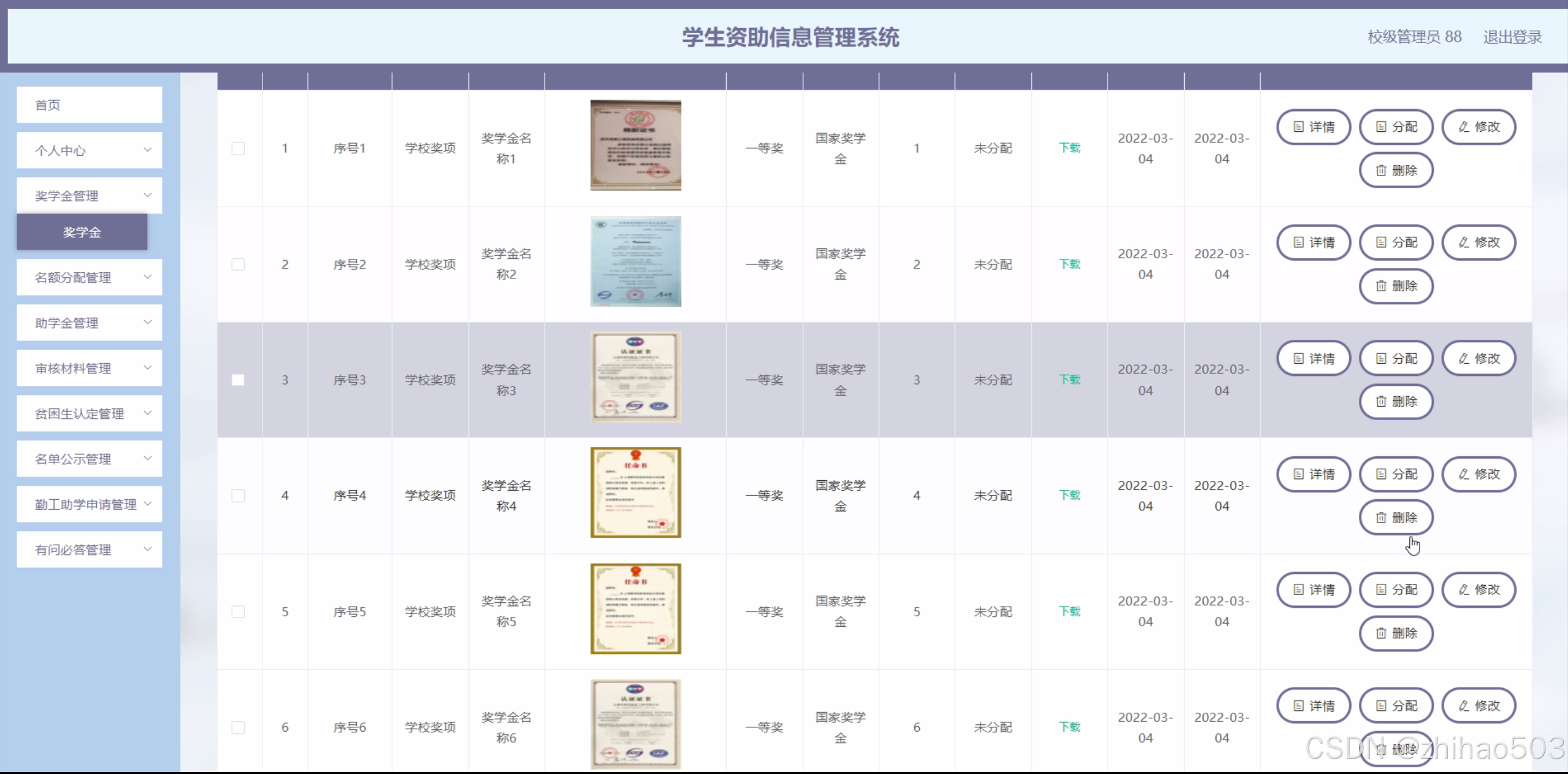Click 退出登录 to log out
Image resolution: width=1568 pixels, height=774 pixels.
1512,37
